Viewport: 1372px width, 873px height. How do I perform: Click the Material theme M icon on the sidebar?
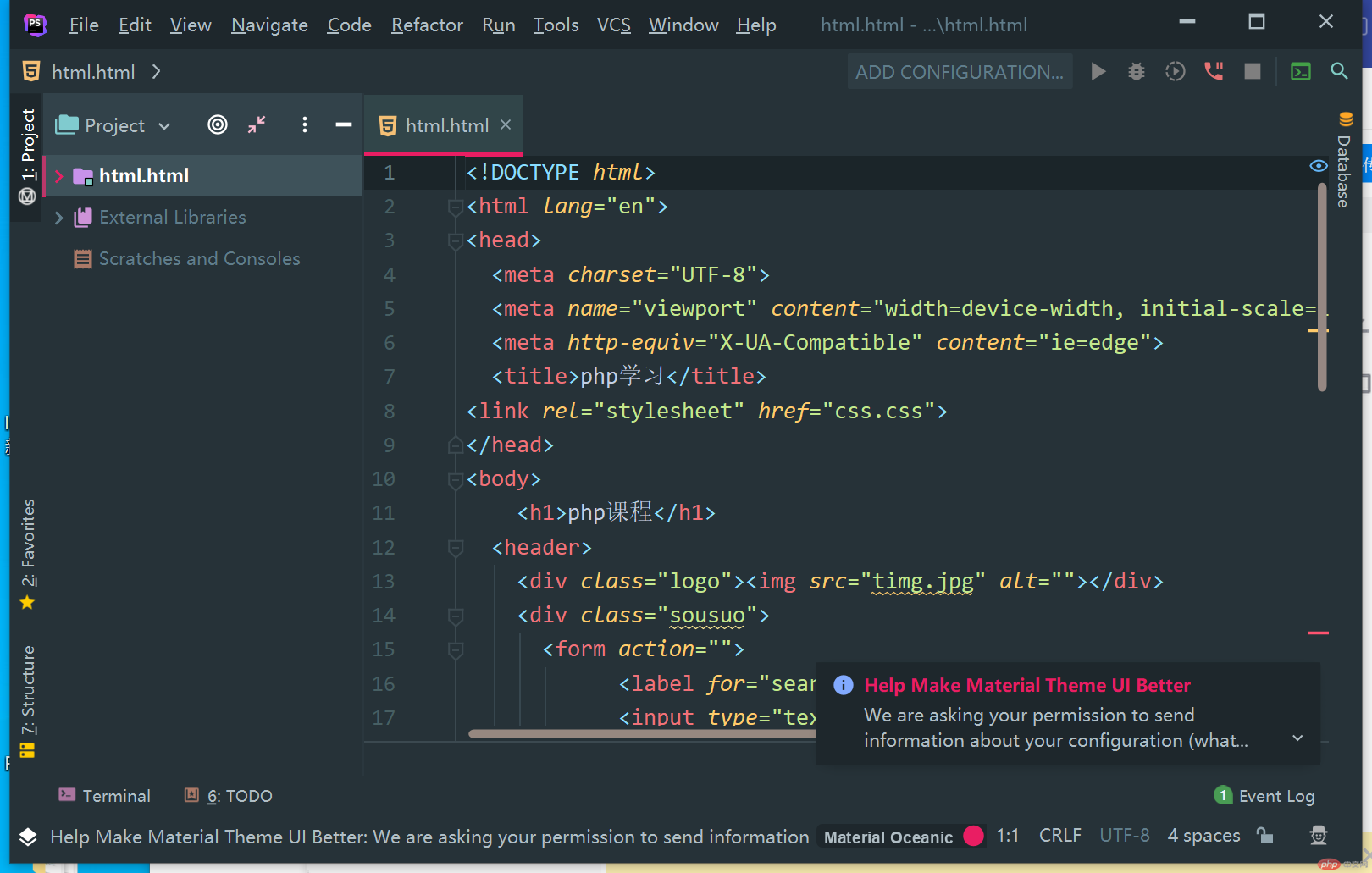point(27,196)
